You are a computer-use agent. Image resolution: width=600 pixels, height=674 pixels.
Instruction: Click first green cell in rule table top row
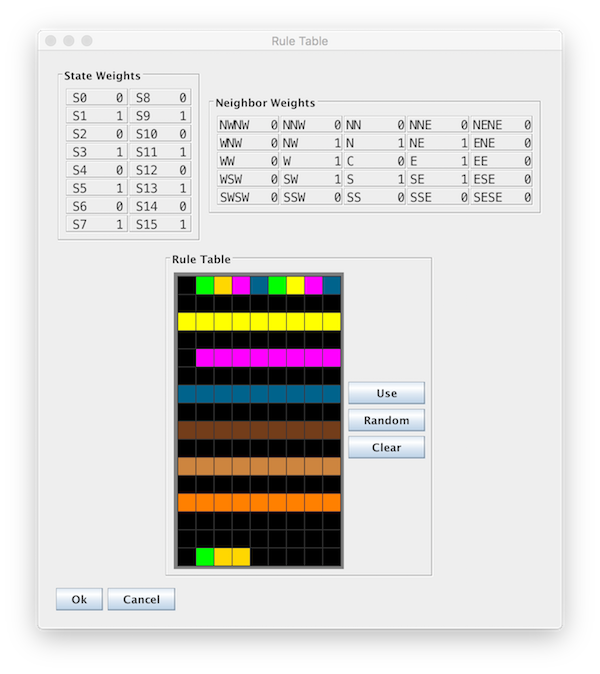(x=205, y=285)
